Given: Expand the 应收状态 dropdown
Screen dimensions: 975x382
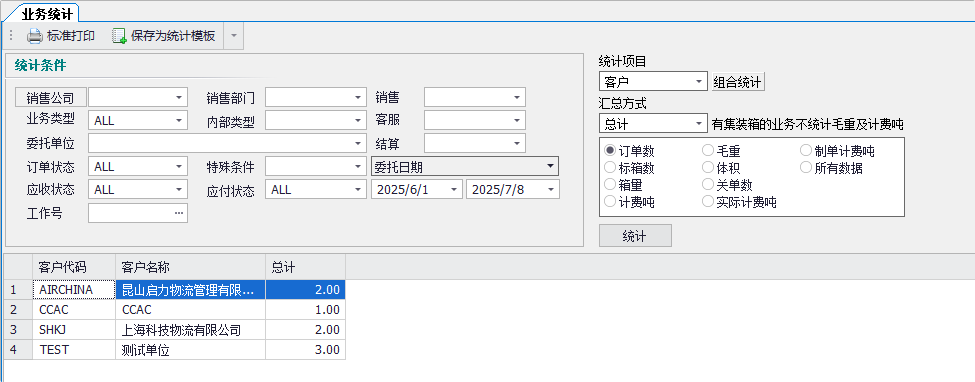Looking at the screenshot, I should pos(179,190).
